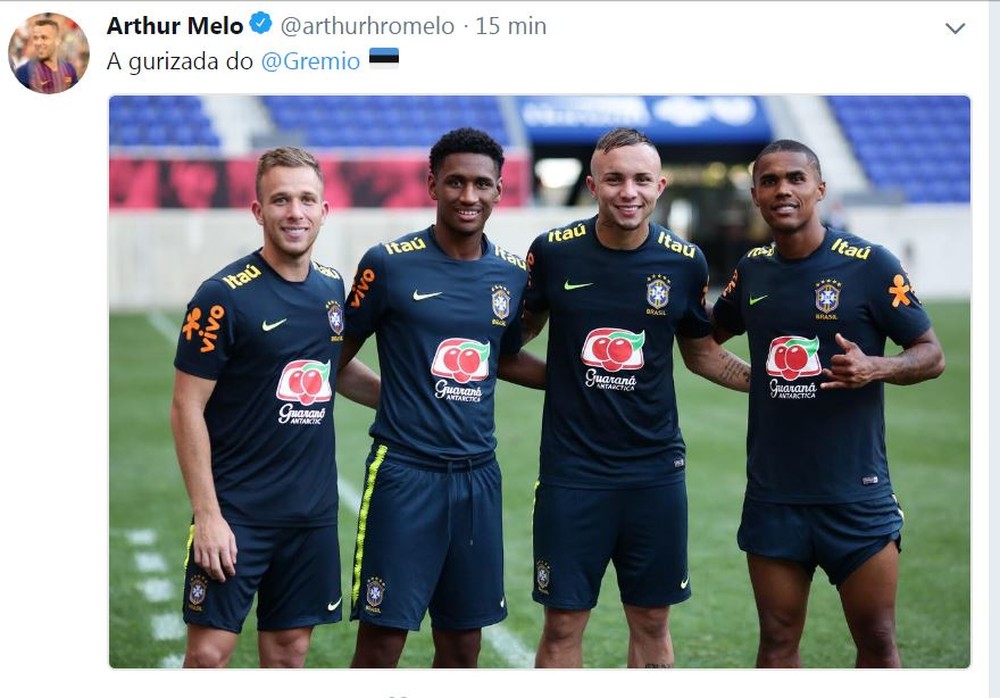Click the flag emoji after @Gremio
Screen dimensions: 1000x698
coord(384,58)
